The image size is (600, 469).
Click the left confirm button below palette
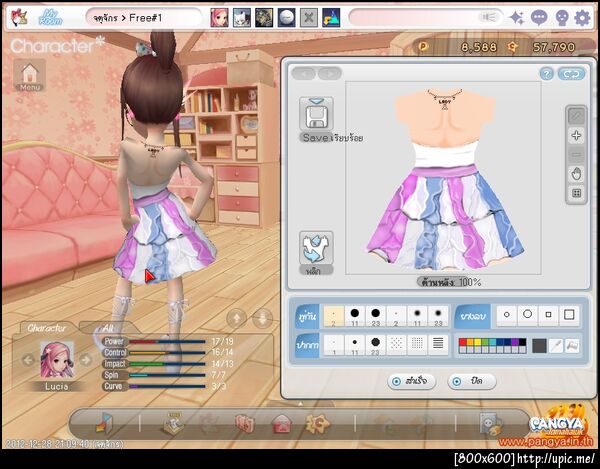[x=412, y=381]
